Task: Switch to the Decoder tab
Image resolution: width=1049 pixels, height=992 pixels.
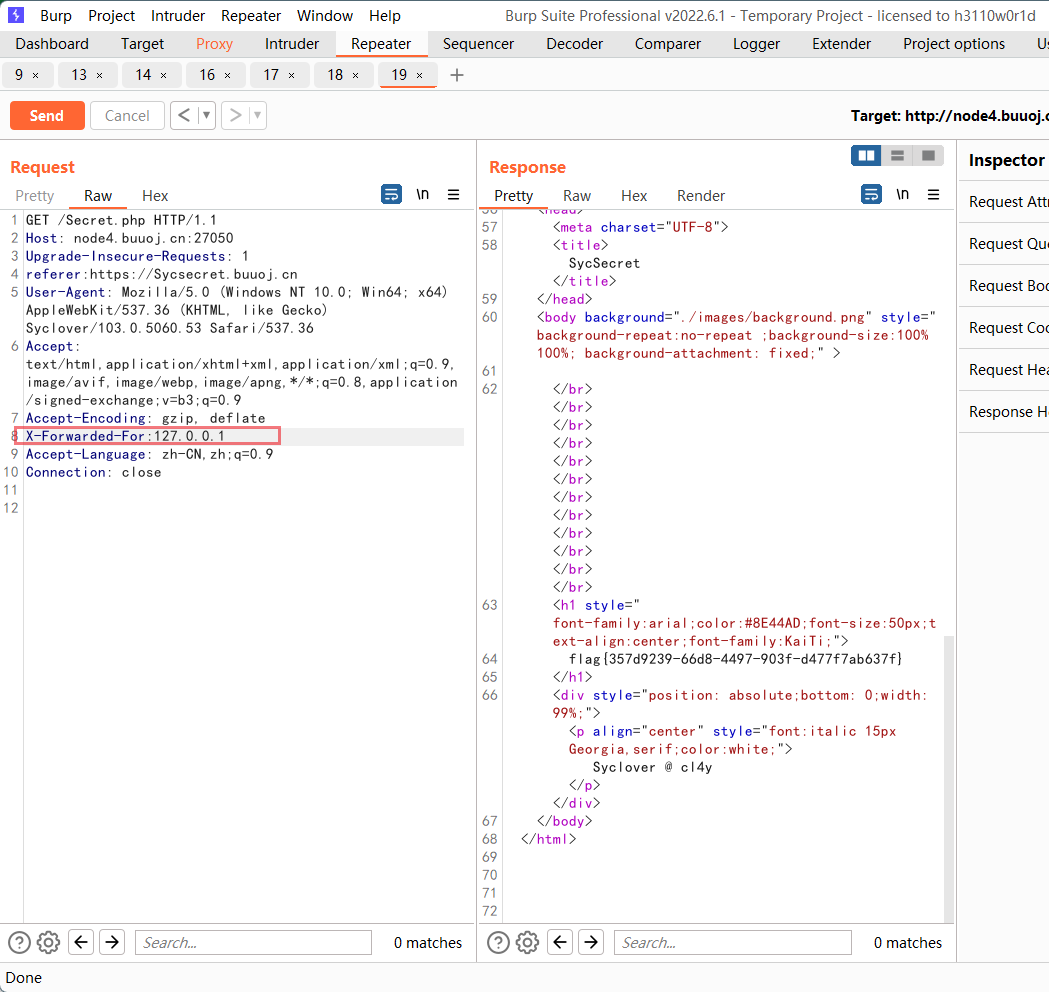Action: point(575,44)
